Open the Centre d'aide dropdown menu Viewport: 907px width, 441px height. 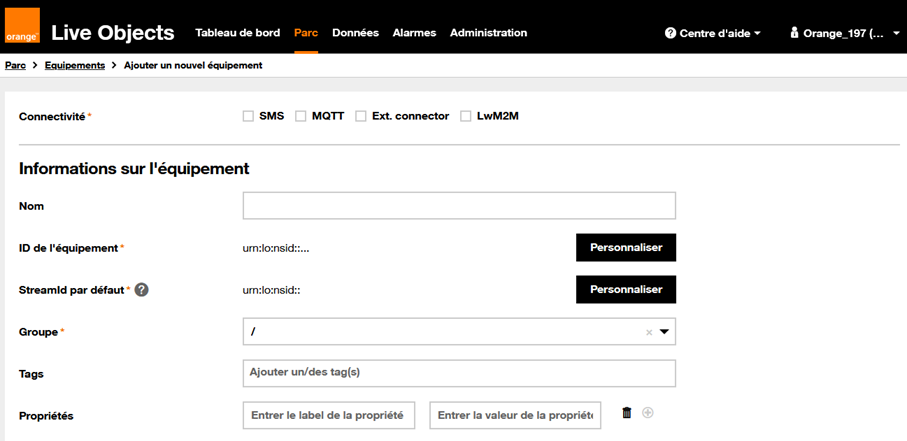click(x=712, y=33)
